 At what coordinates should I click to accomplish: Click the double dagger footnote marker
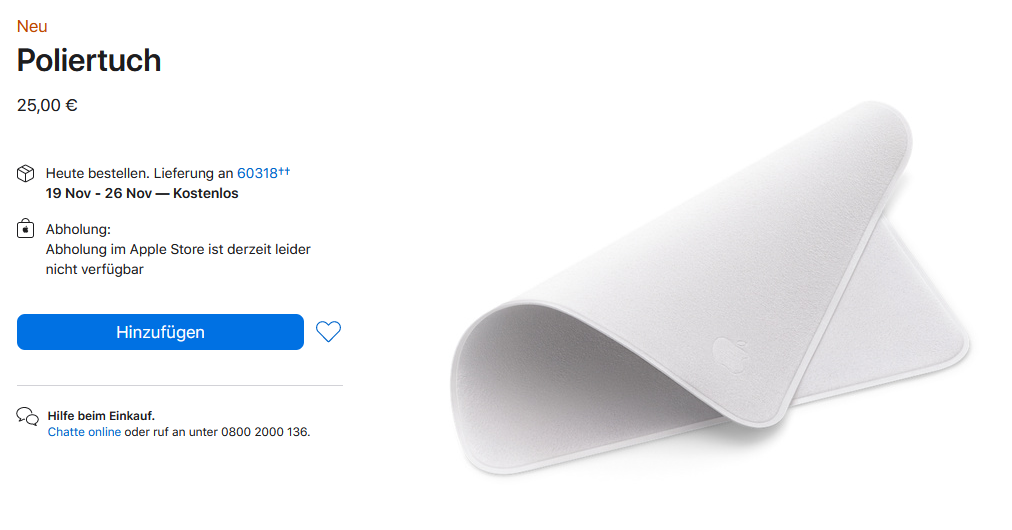pos(284,171)
